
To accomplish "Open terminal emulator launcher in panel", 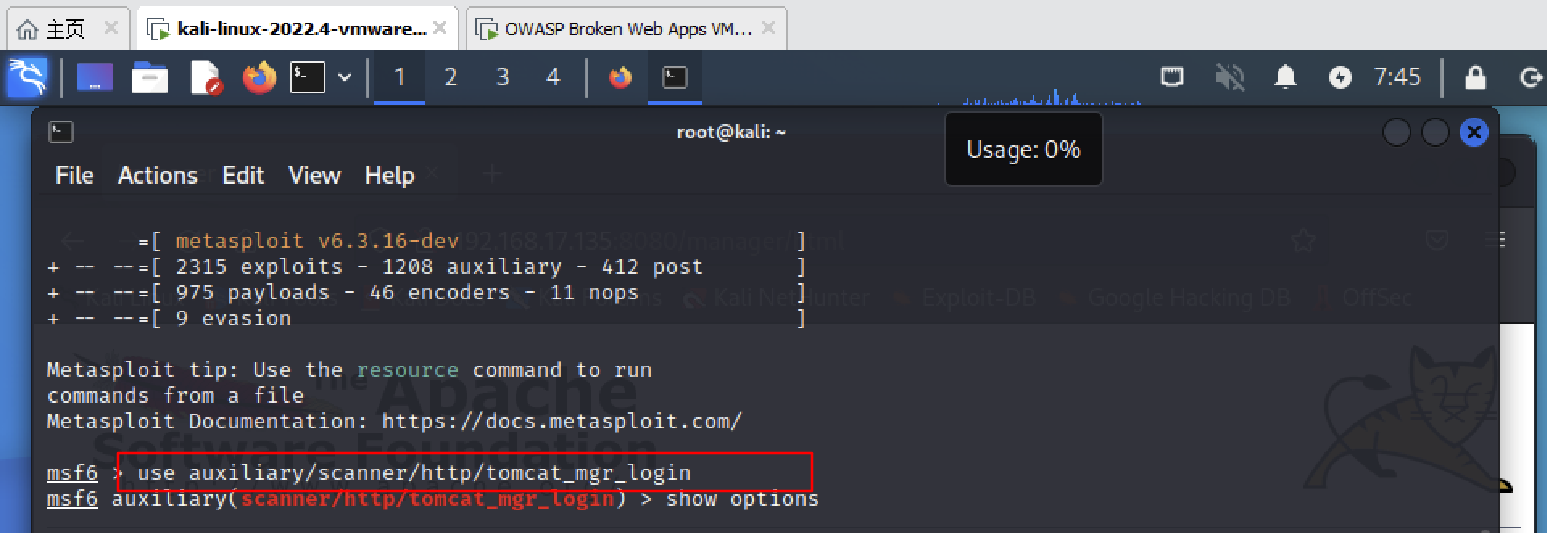I will click(x=308, y=78).
